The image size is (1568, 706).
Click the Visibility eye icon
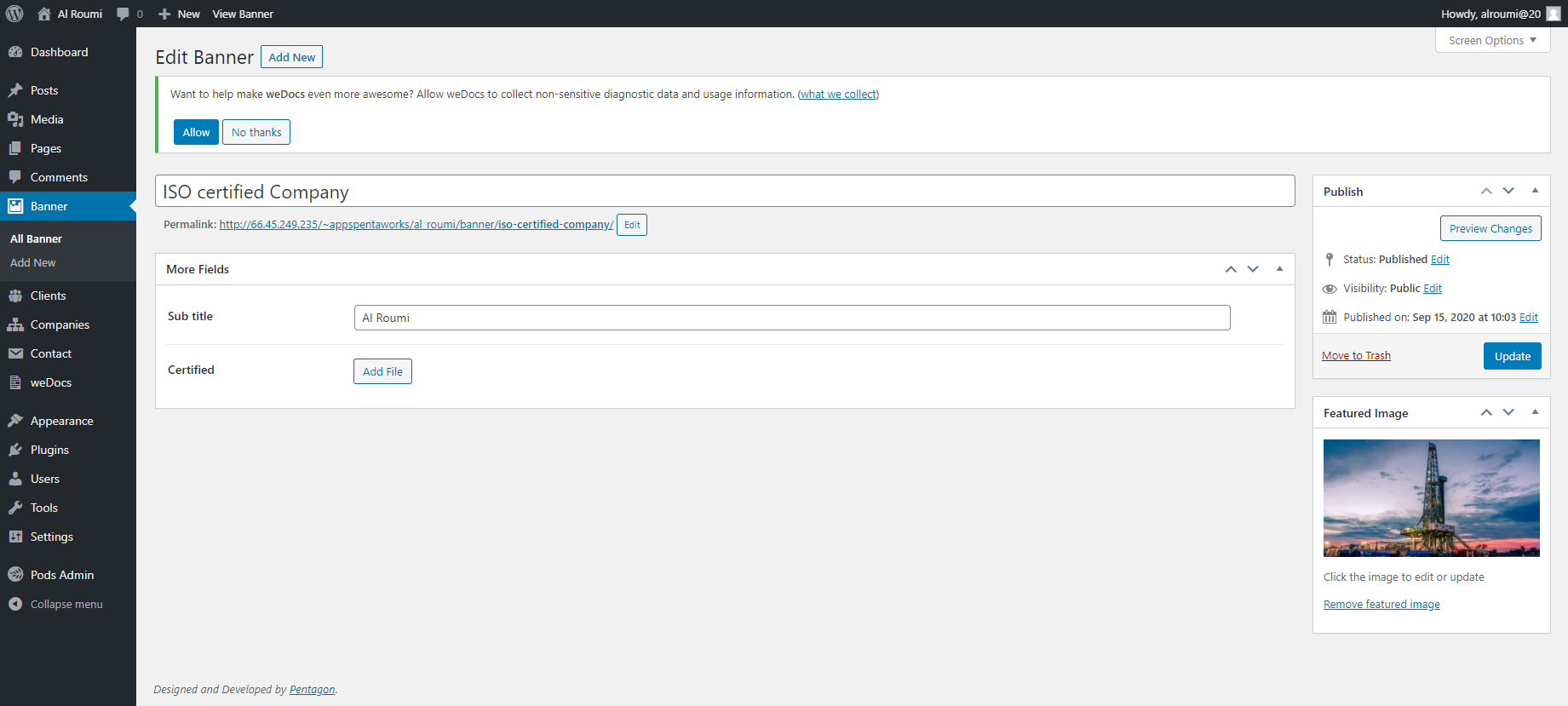click(x=1330, y=289)
